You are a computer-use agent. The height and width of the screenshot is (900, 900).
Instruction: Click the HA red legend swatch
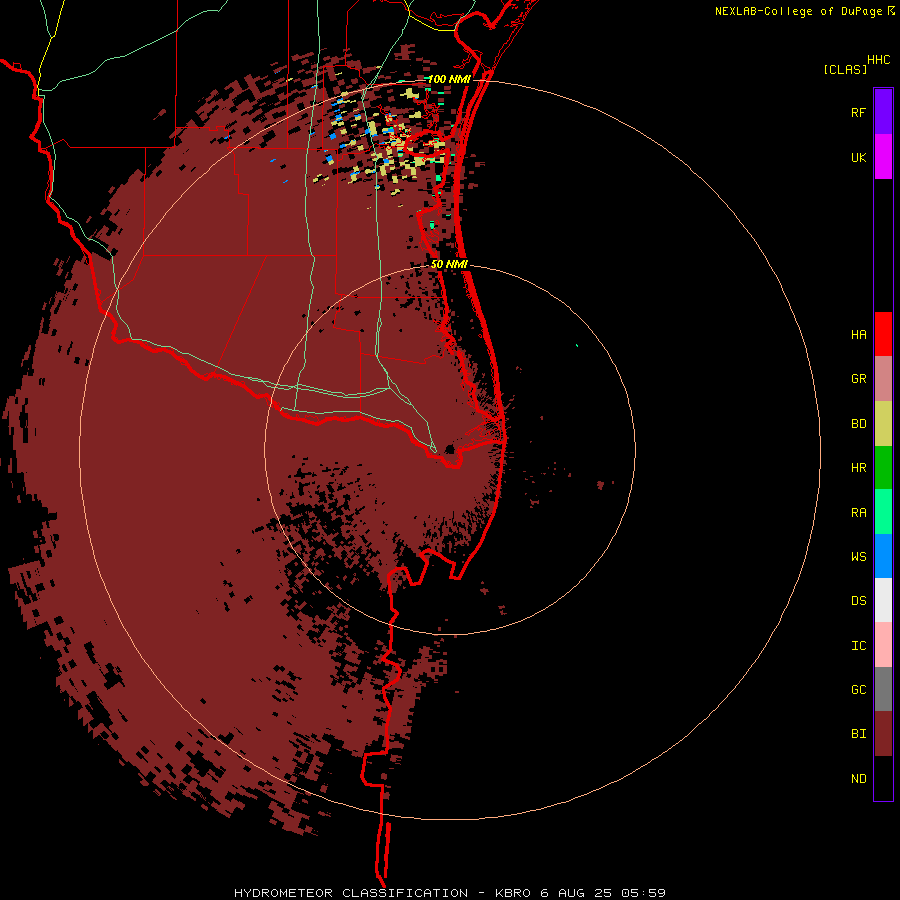(883, 334)
